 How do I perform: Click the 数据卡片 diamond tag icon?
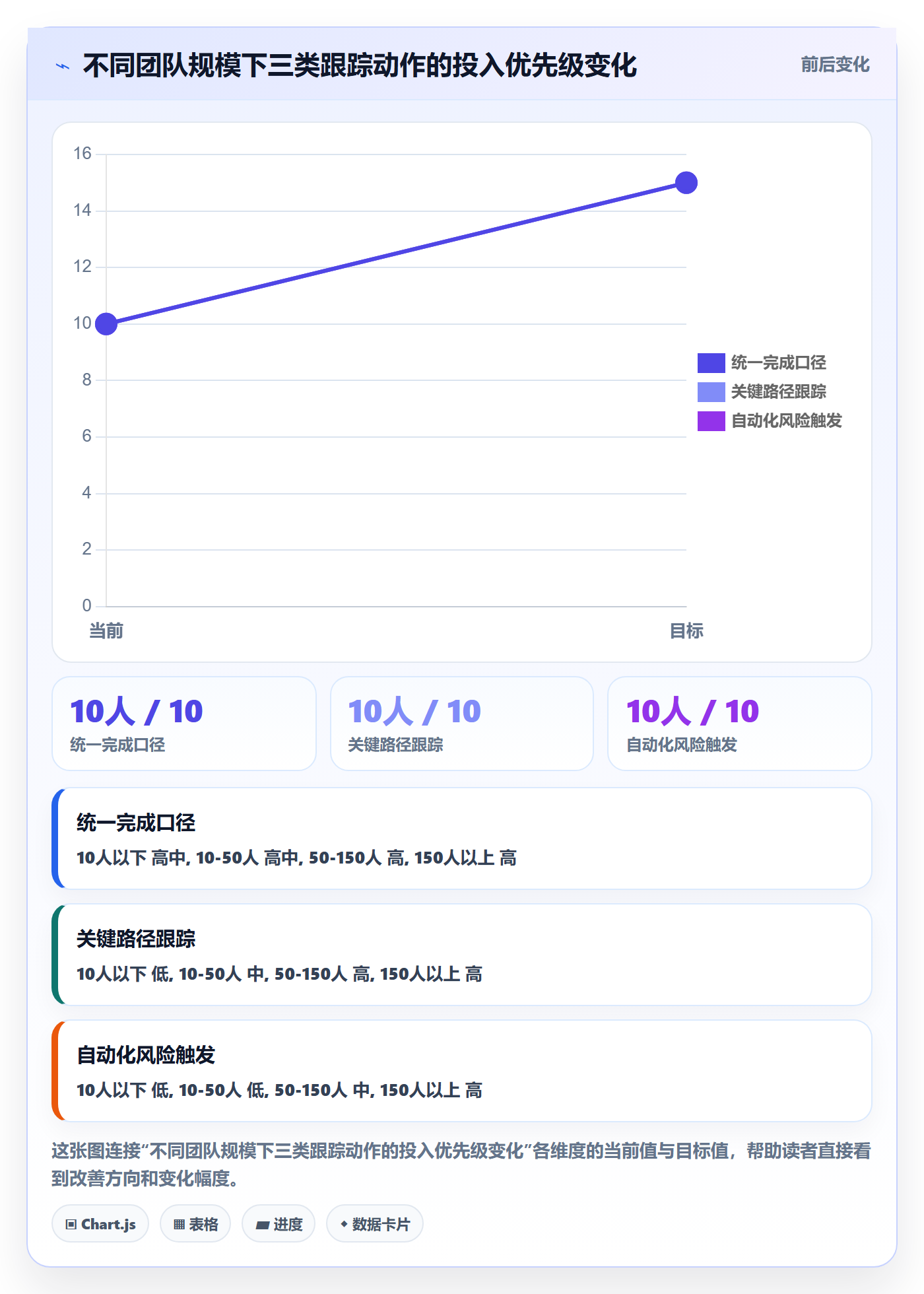point(344,1224)
